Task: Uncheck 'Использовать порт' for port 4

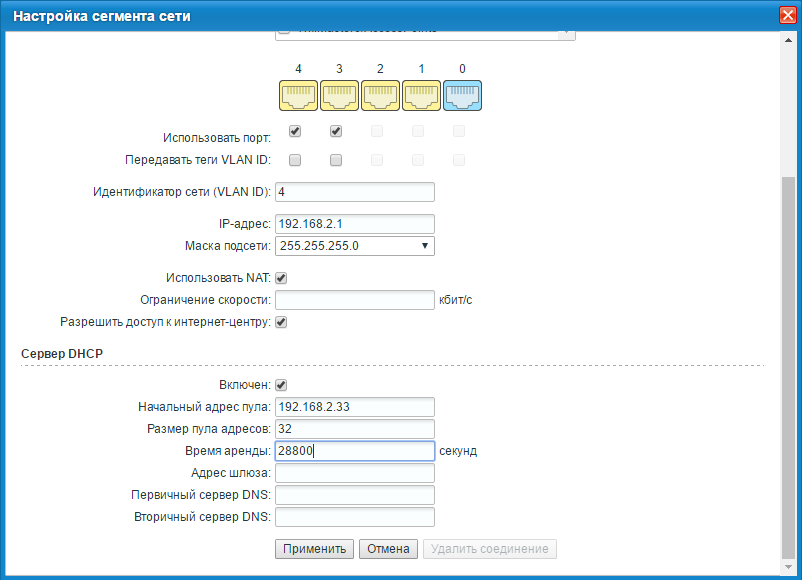Action: pyautogui.click(x=295, y=131)
